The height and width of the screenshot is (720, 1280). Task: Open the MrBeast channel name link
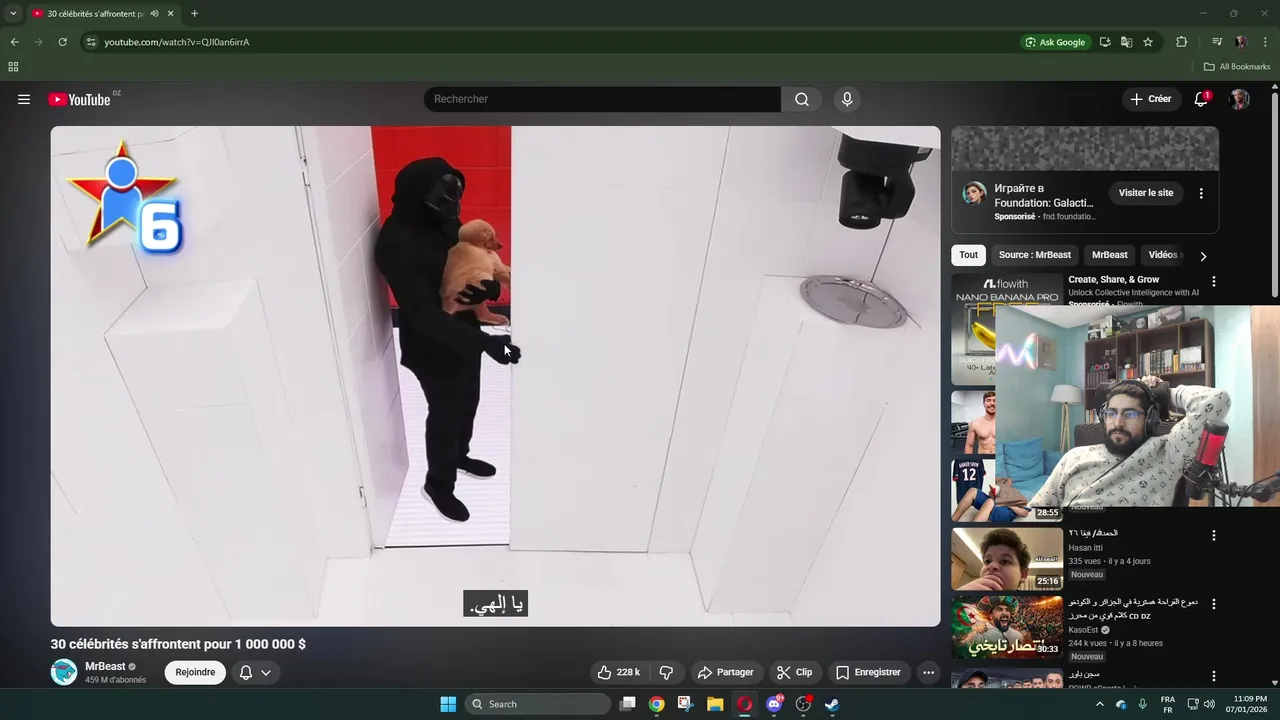pyautogui.click(x=104, y=666)
